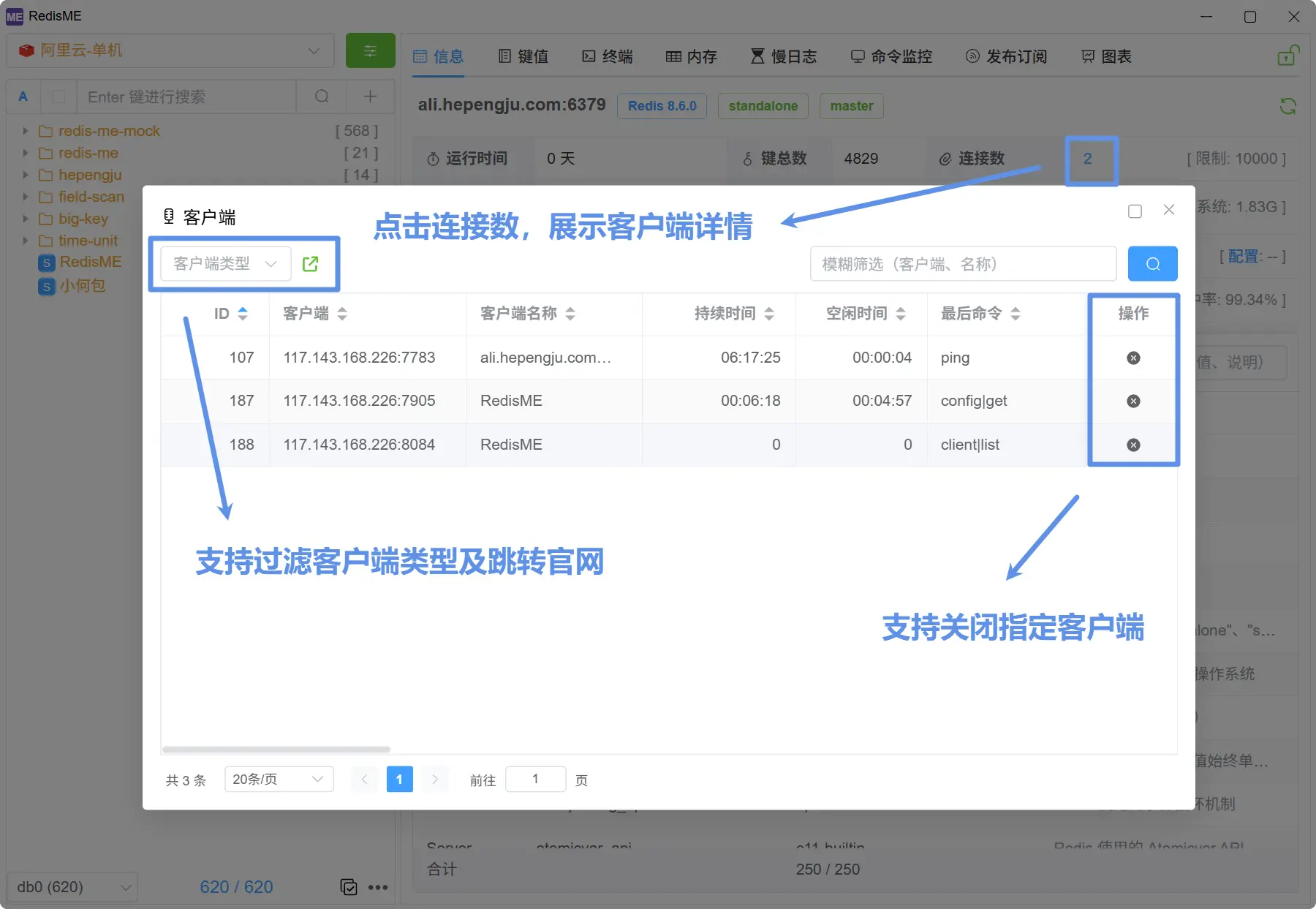Close the 客户端 dialog

[x=1169, y=211]
